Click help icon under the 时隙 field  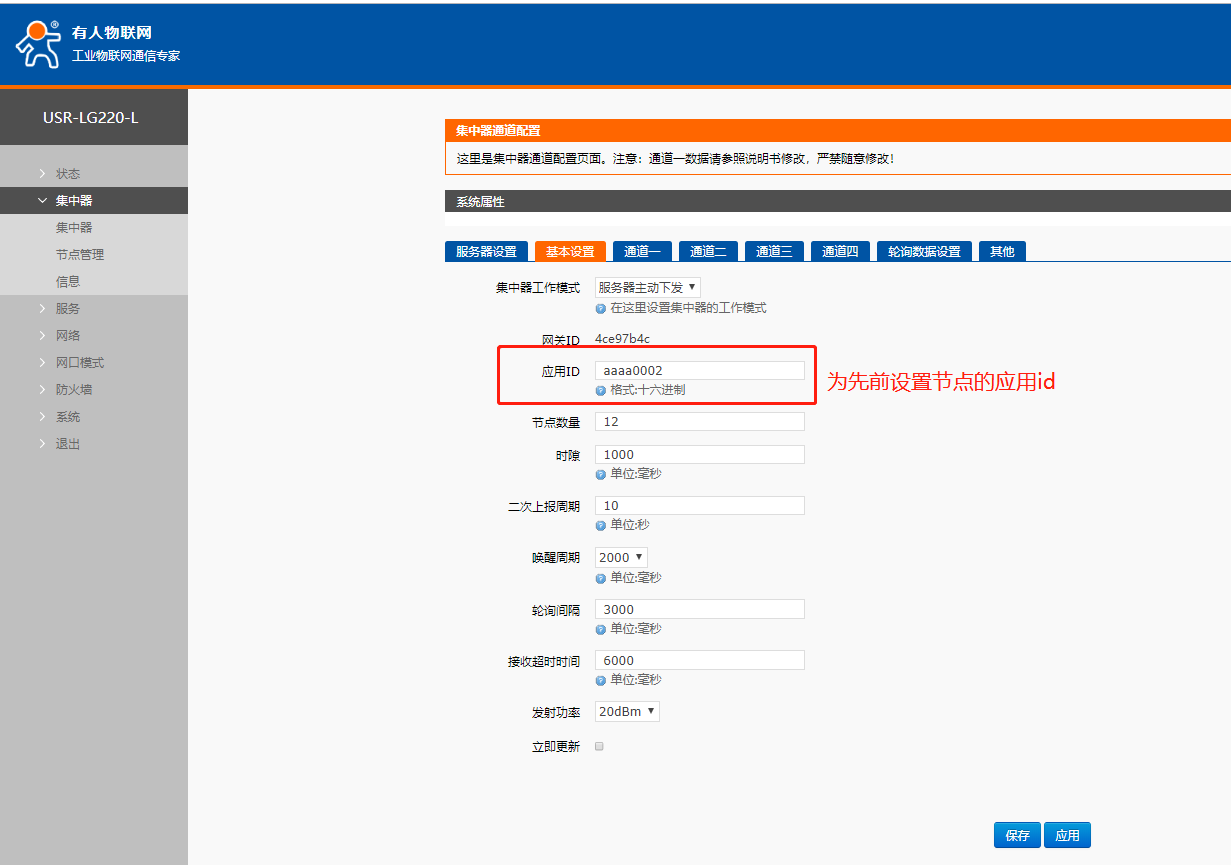click(601, 474)
